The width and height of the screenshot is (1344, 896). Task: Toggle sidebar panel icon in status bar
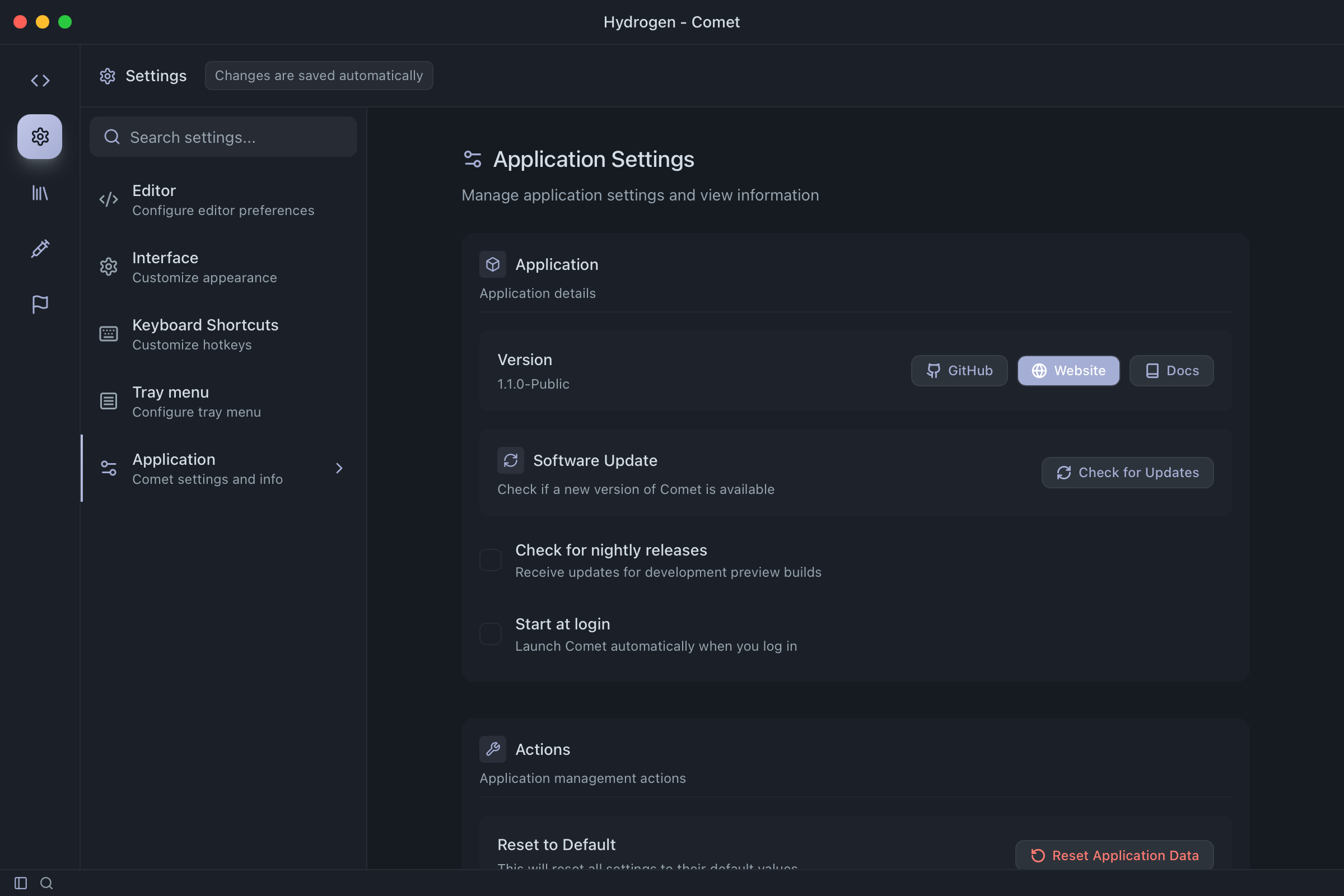21,883
